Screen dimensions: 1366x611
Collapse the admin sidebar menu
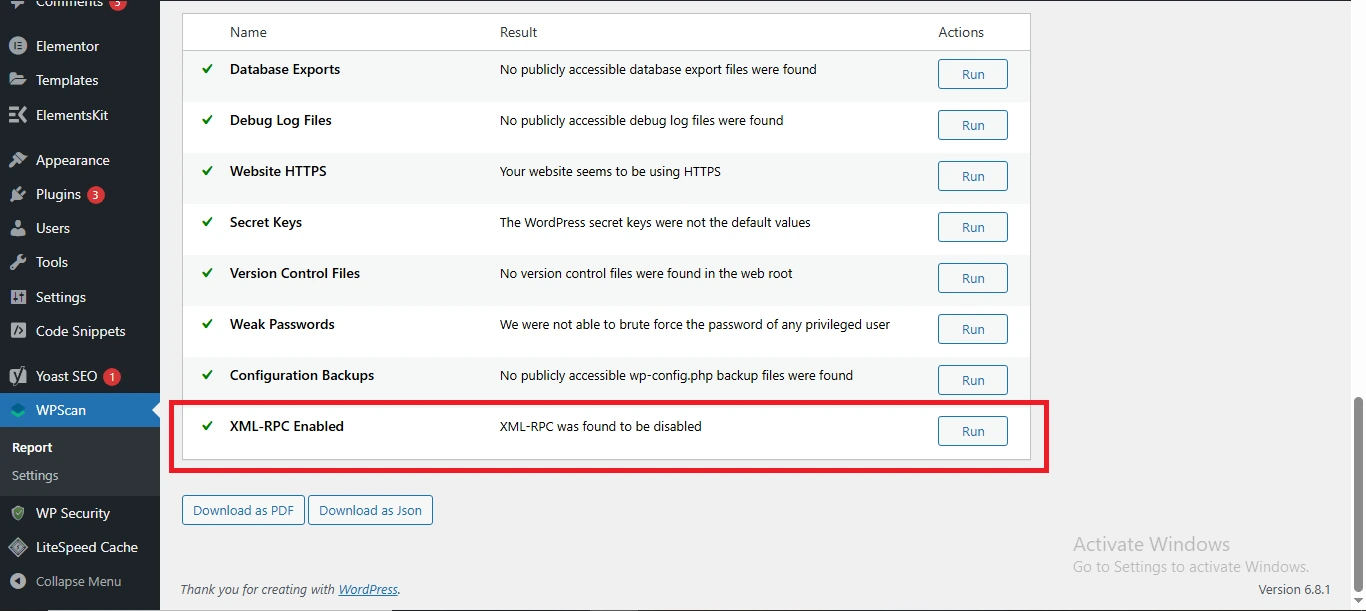click(x=80, y=581)
